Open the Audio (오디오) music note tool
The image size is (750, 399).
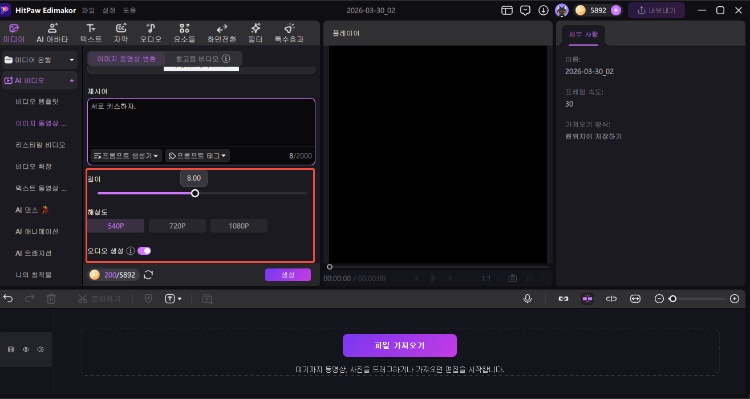(151, 33)
